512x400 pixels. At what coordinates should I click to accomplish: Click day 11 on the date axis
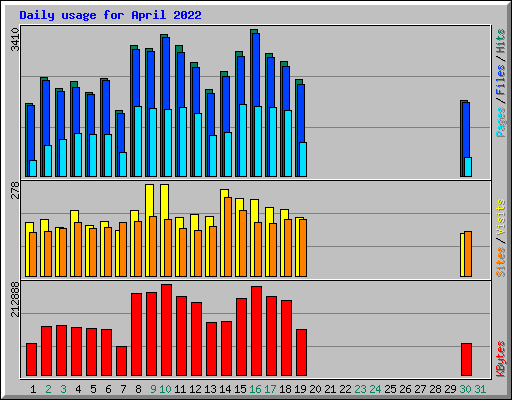pyautogui.click(x=180, y=389)
